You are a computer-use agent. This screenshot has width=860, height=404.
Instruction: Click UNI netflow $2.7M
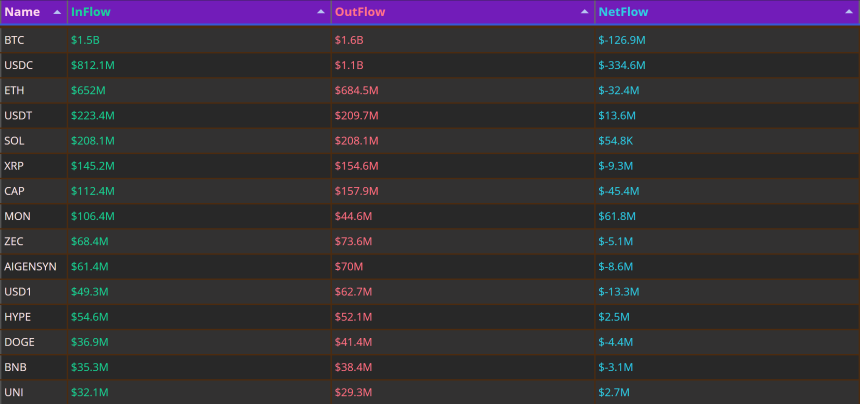pyautogui.click(x=614, y=393)
